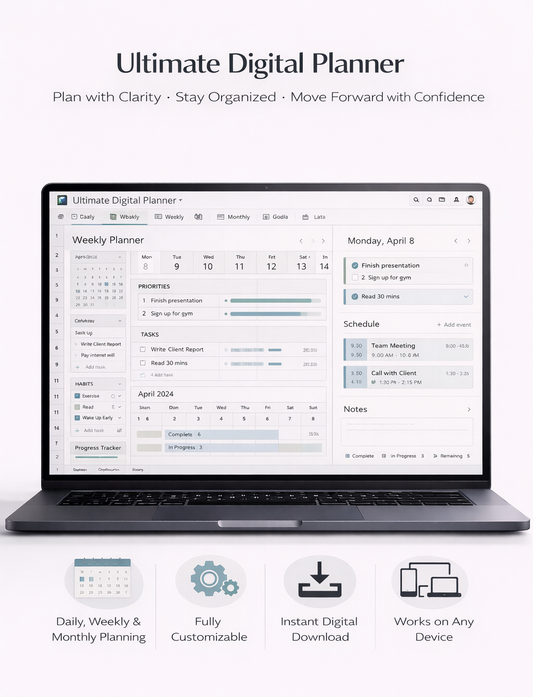The image size is (533, 697).
Task: Go to previous day arrow beside Monday, April 8
Action: (x=456, y=241)
